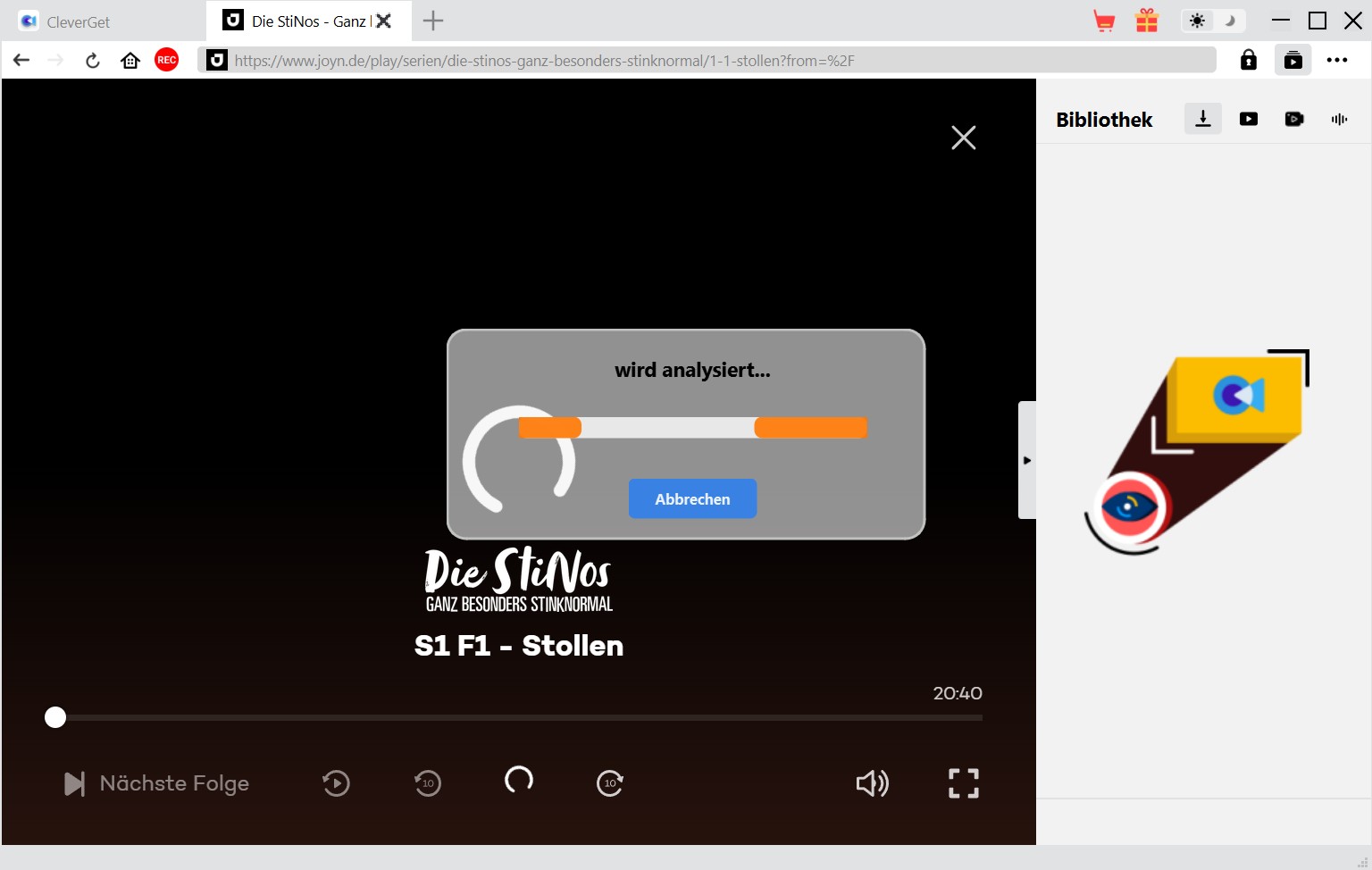
Task: Click the playback progress slider handle
Action: [55, 717]
